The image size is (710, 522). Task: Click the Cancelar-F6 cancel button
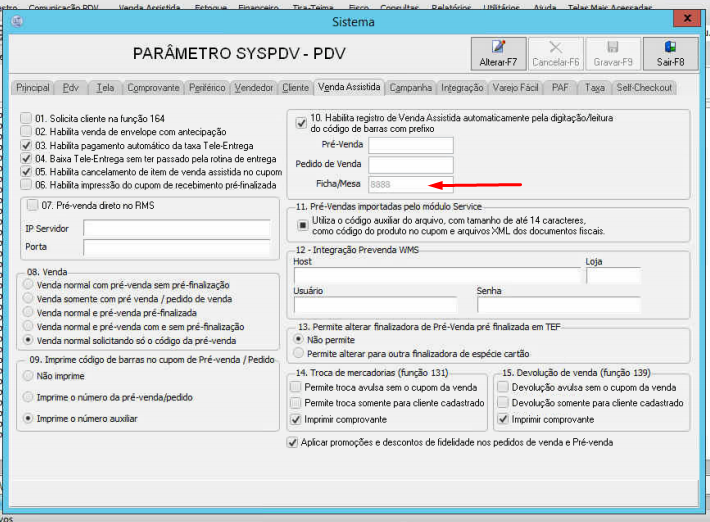(x=556, y=53)
